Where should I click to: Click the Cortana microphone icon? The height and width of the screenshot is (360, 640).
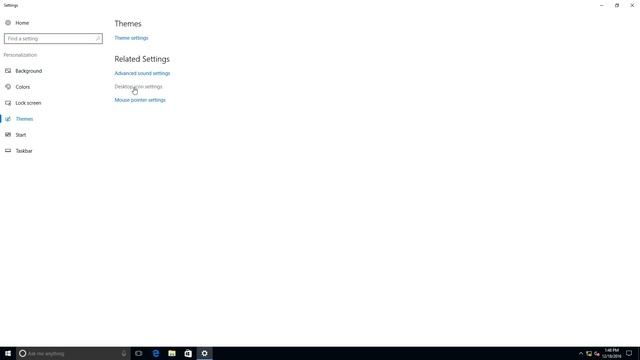(x=124, y=353)
